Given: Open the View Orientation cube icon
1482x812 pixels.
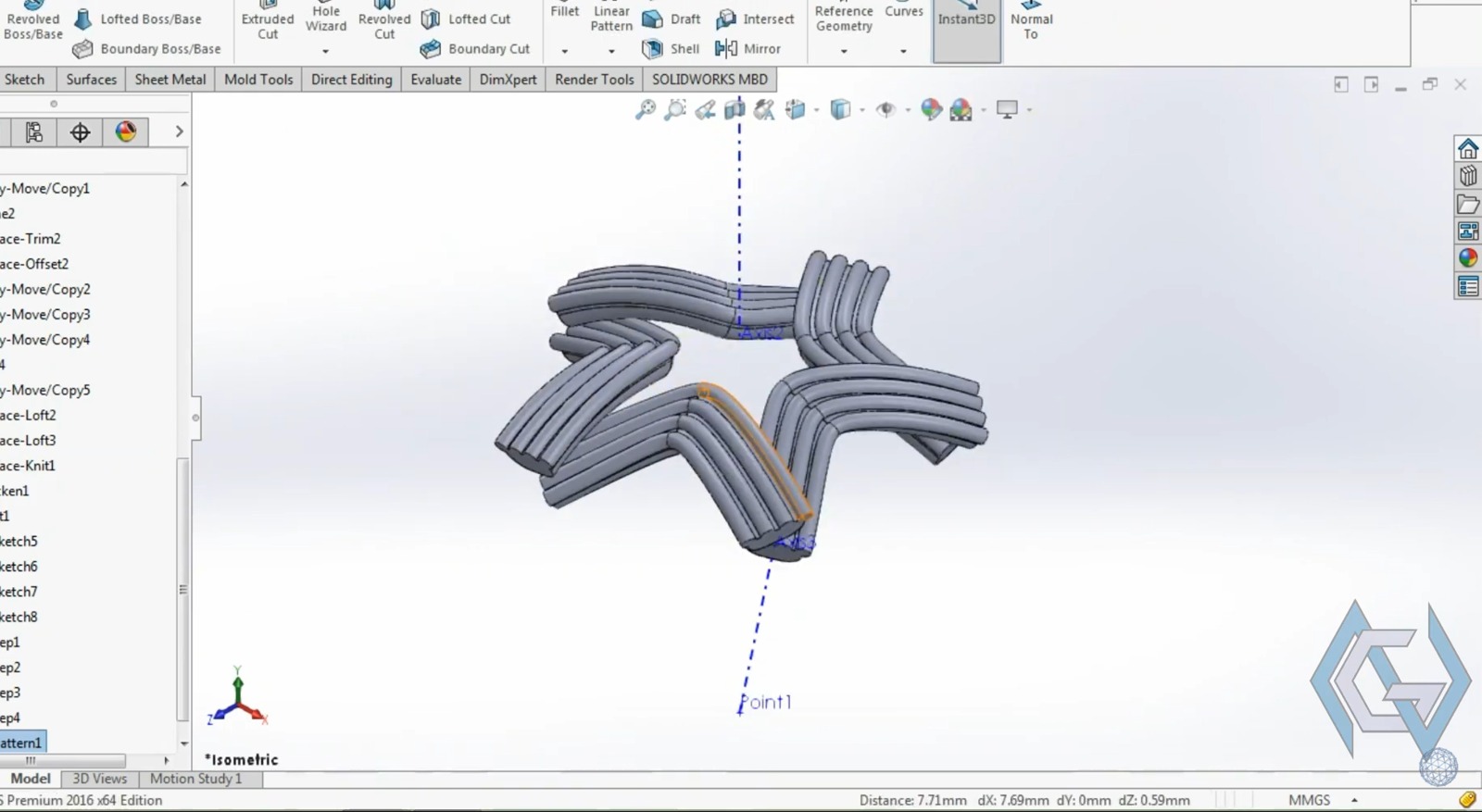Looking at the screenshot, I should pyautogui.click(x=796, y=110).
